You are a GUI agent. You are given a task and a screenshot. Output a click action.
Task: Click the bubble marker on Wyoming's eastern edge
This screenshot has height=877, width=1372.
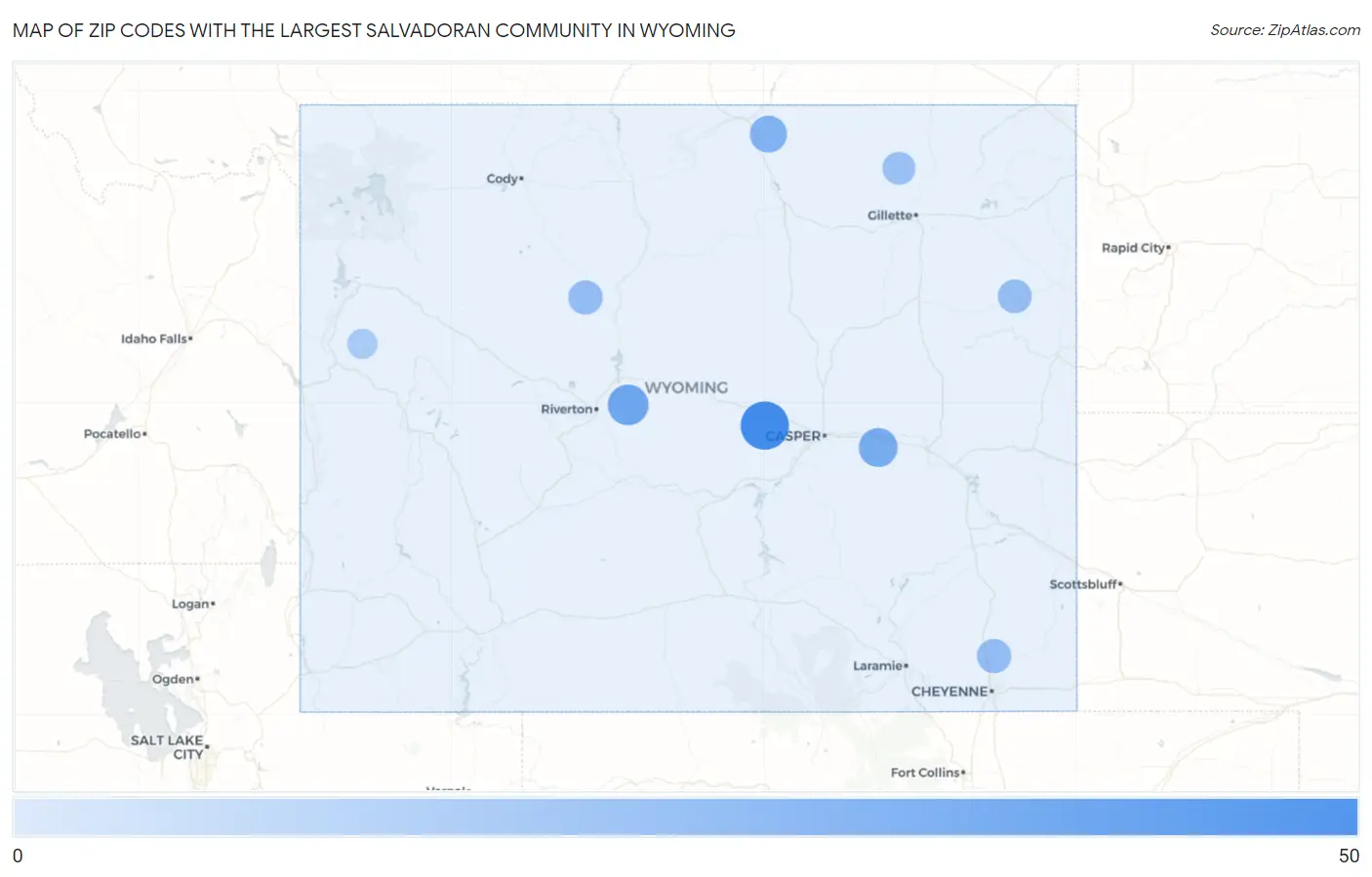(1014, 296)
